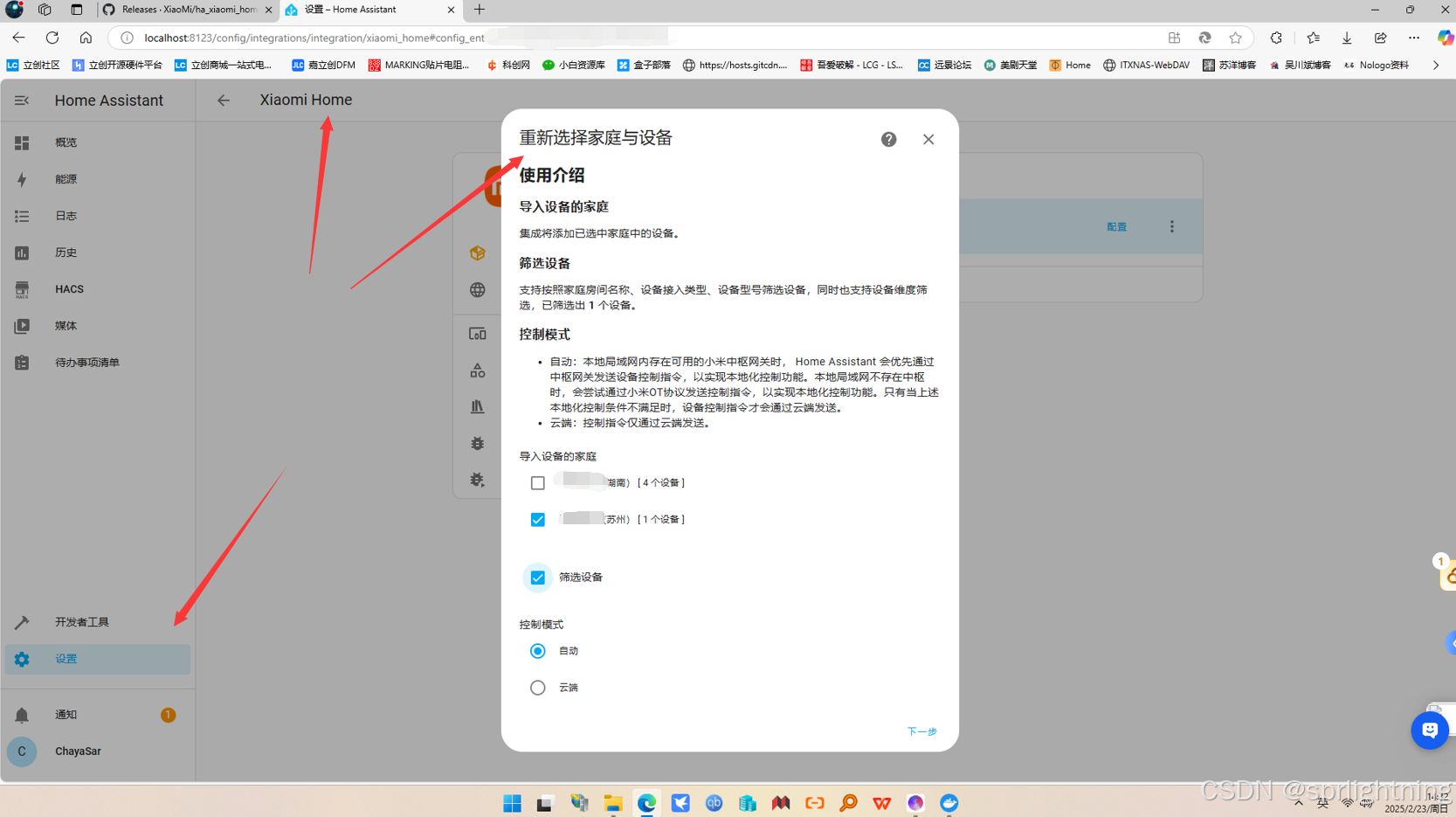Close the 重新选择家庭与设备 dialog
Viewport: 1456px width, 817px height.
tap(928, 139)
